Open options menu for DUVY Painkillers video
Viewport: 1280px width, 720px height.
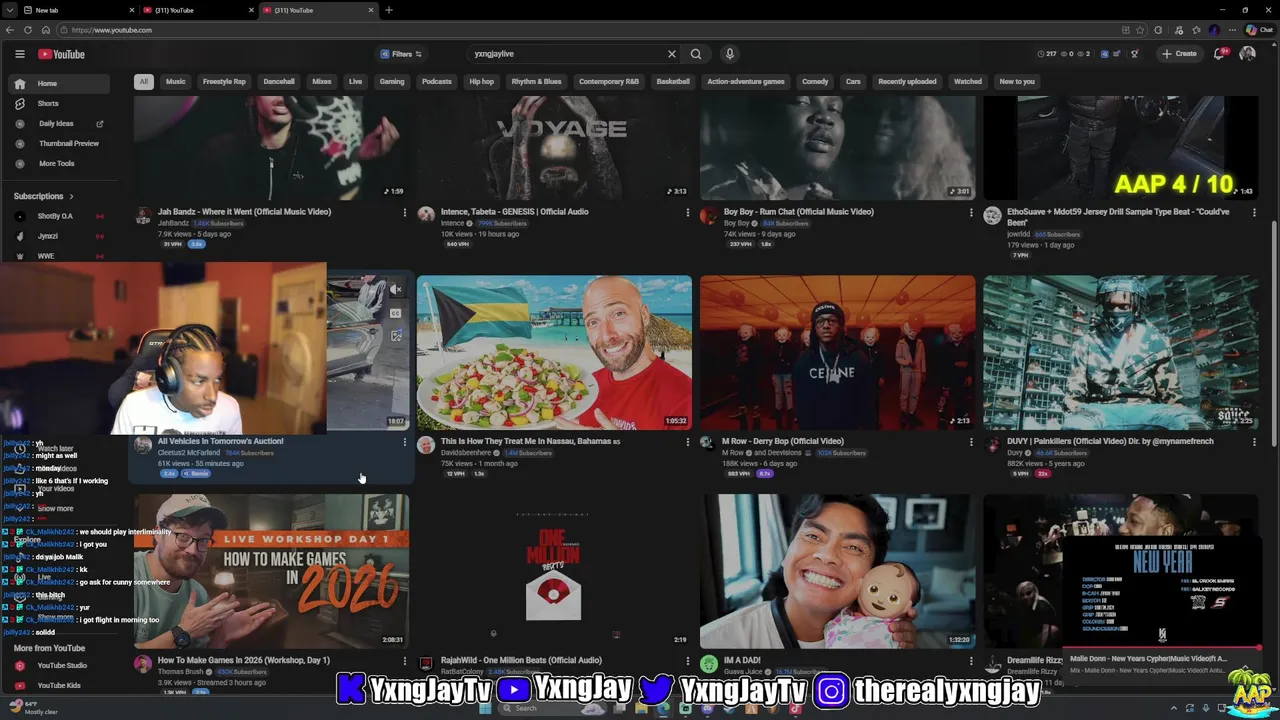point(1254,441)
